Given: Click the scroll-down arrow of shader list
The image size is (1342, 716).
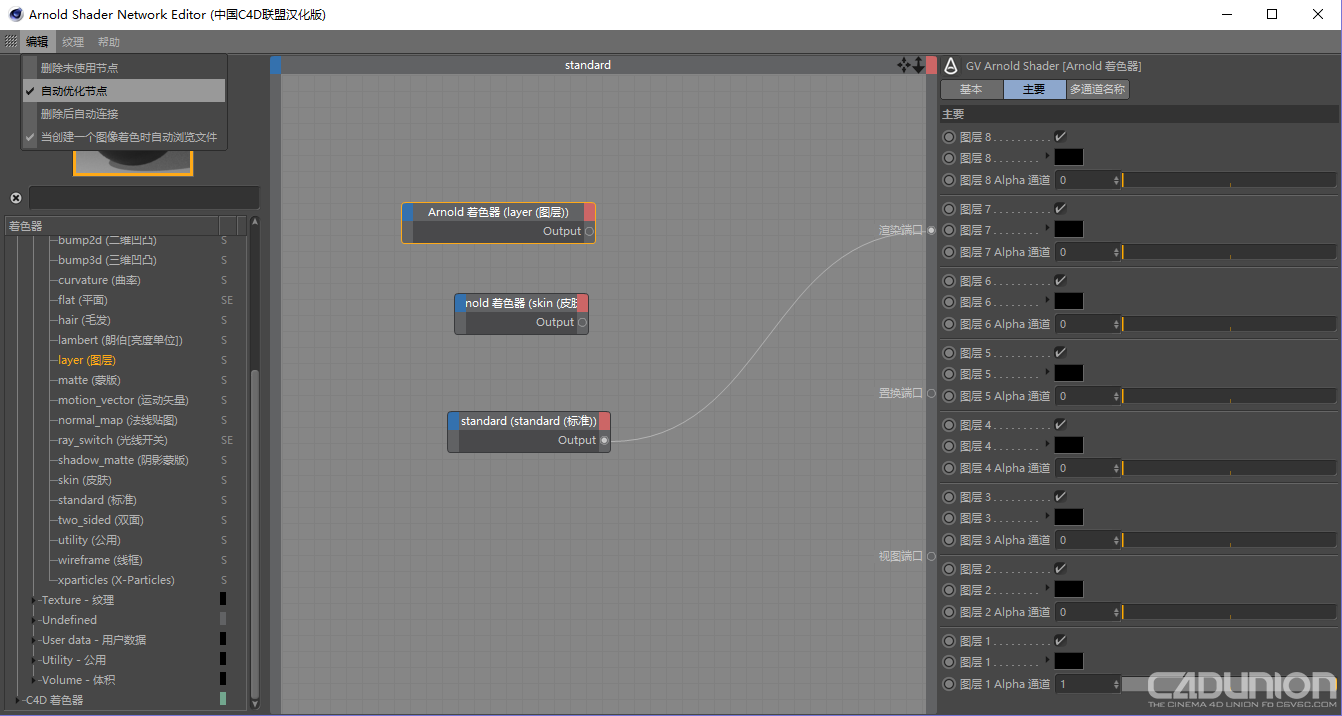Looking at the screenshot, I should pos(254,702).
